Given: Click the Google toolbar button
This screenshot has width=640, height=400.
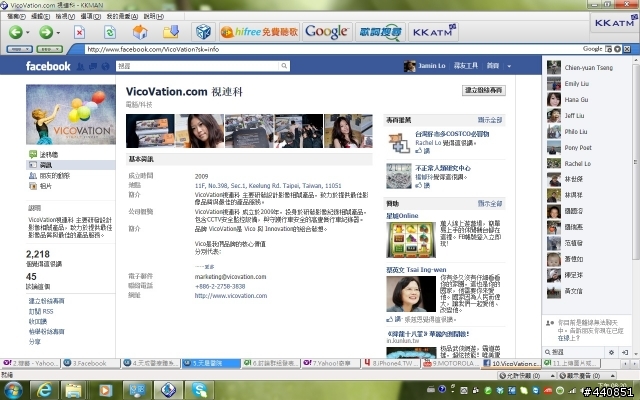Looking at the screenshot, I should click(x=327, y=32).
